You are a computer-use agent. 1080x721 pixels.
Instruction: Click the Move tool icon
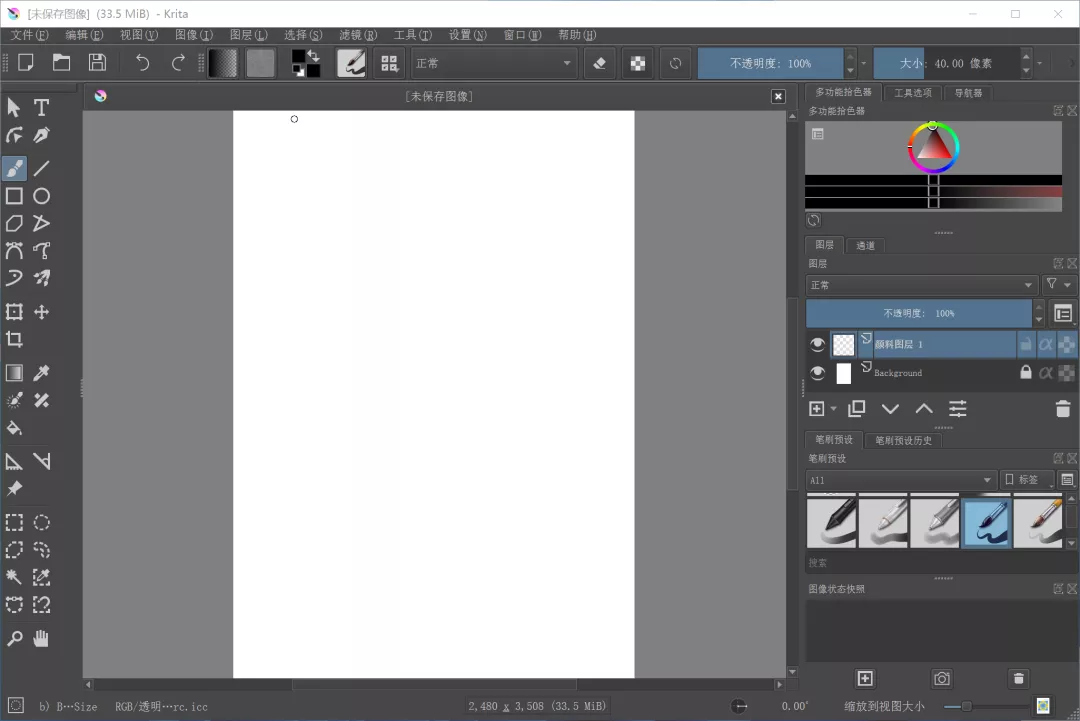(x=41, y=312)
